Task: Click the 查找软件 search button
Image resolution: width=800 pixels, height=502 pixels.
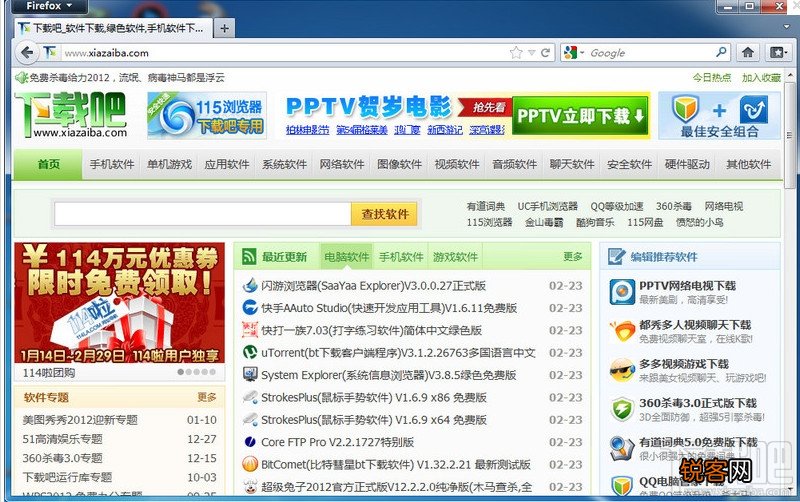Action: [x=385, y=214]
